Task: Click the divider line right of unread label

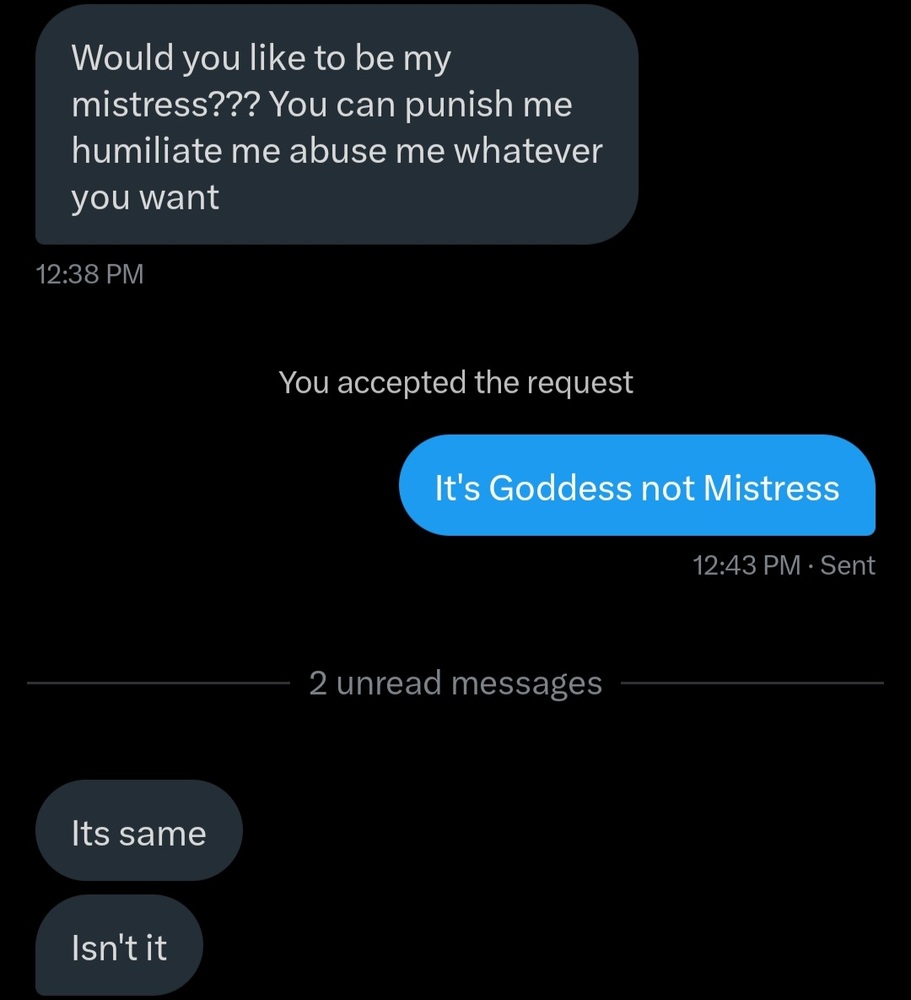Action: coord(752,684)
